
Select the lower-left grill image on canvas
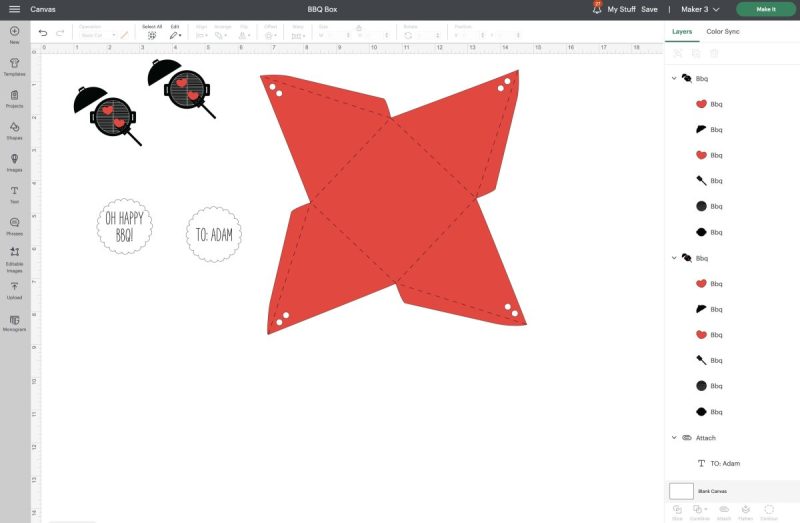[108, 116]
